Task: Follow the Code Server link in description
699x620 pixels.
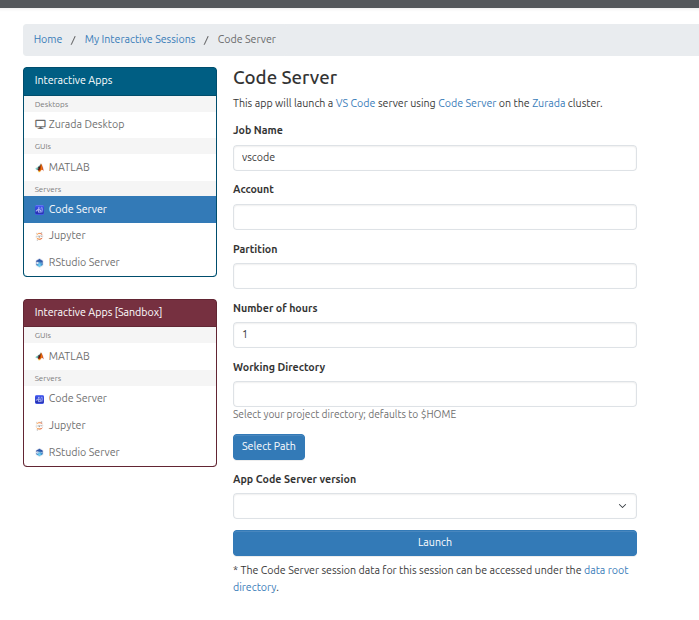Action: [467, 103]
